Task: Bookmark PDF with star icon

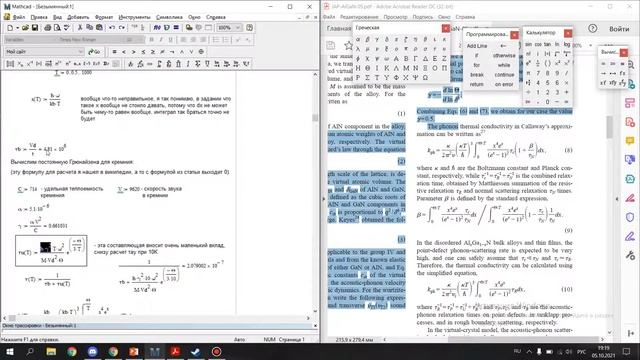Action: (348, 46)
